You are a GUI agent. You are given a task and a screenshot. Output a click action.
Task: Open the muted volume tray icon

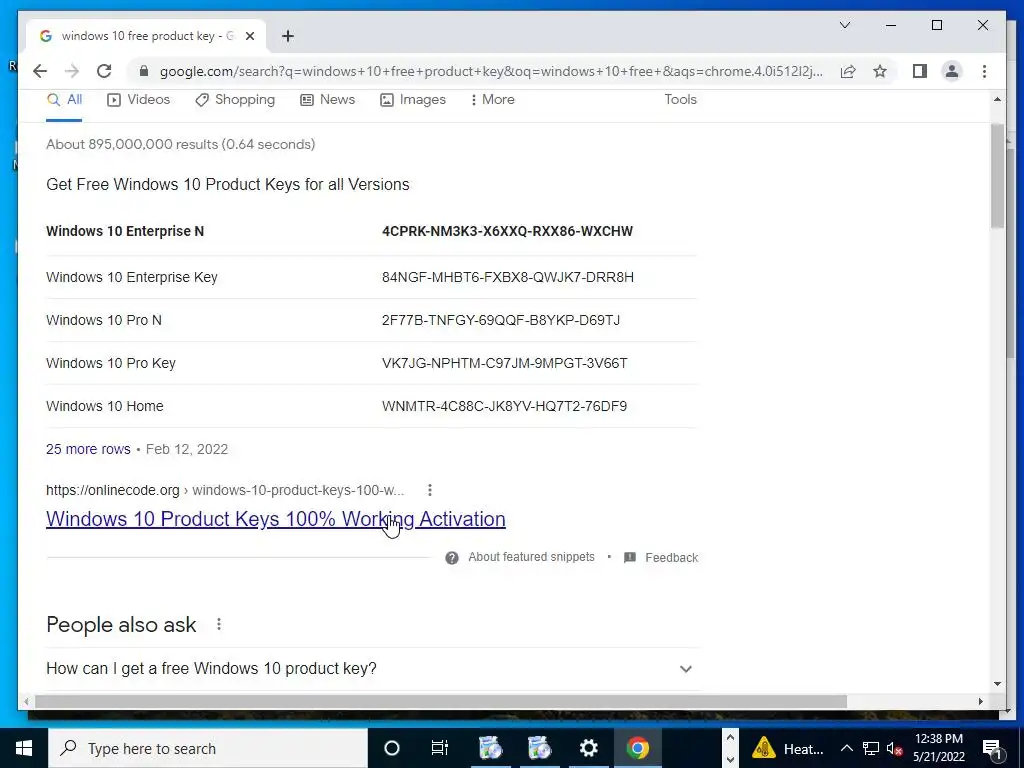[894, 748]
